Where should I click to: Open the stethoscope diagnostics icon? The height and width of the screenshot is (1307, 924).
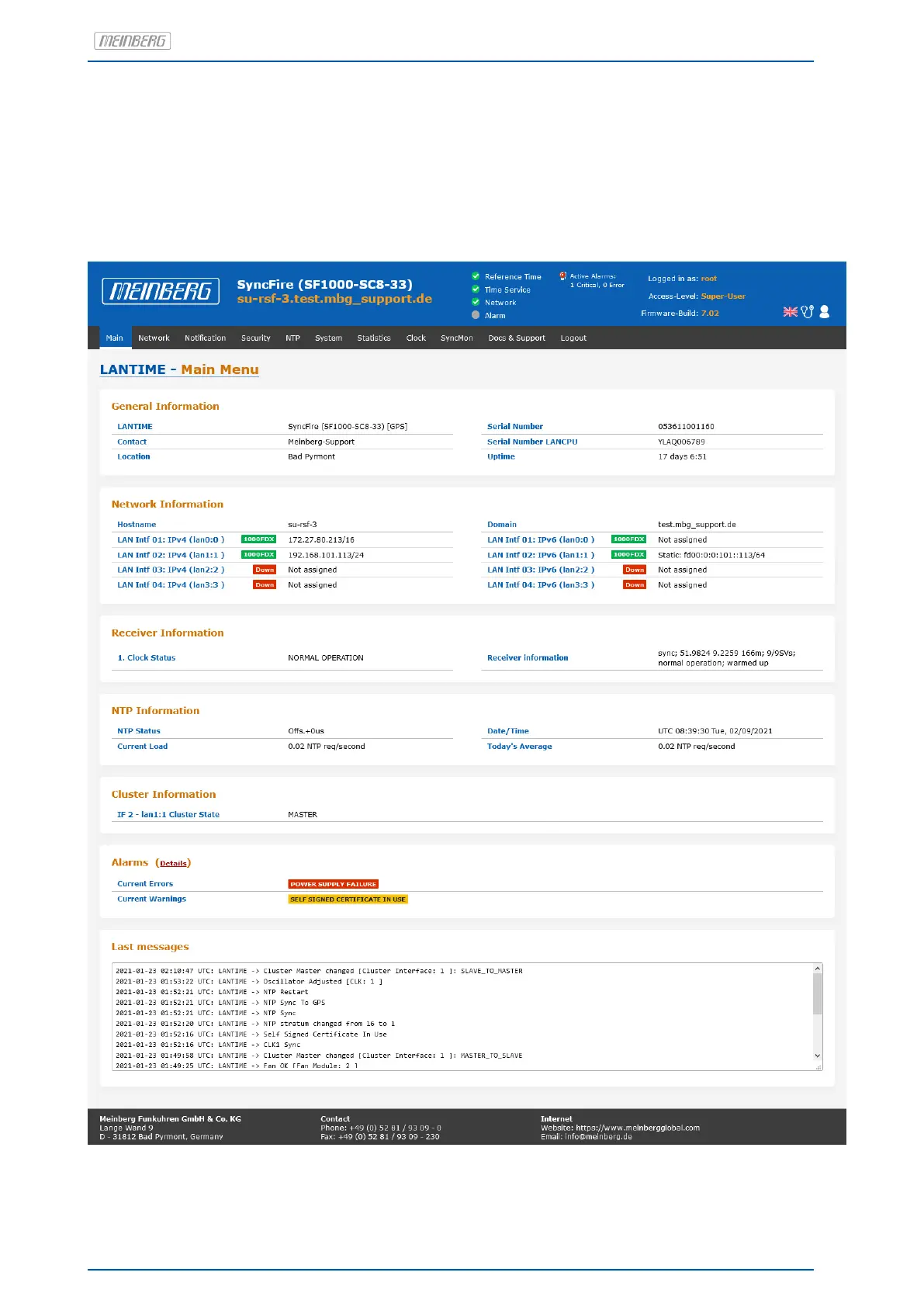point(808,311)
